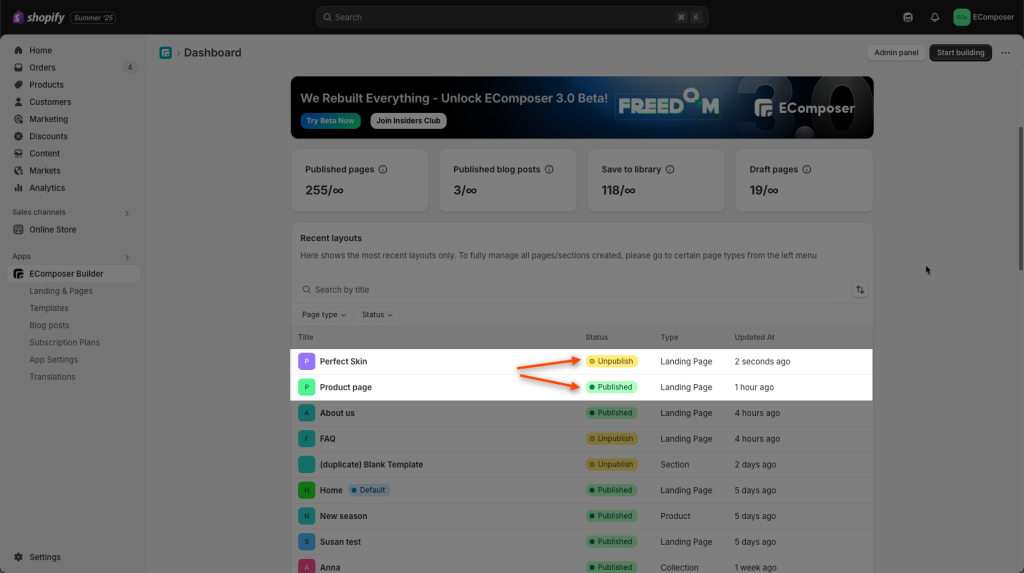1024x573 pixels.
Task: Open Blog posts submenu item
Action: [49, 325]
